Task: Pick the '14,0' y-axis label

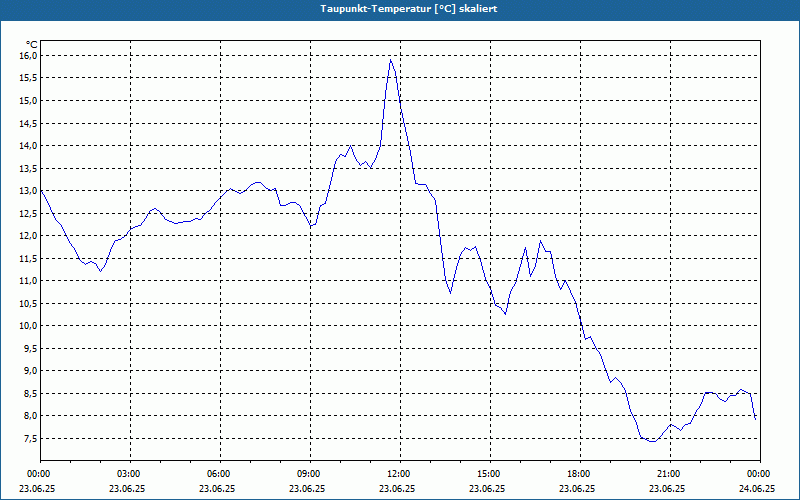Action: click(28, 145)
